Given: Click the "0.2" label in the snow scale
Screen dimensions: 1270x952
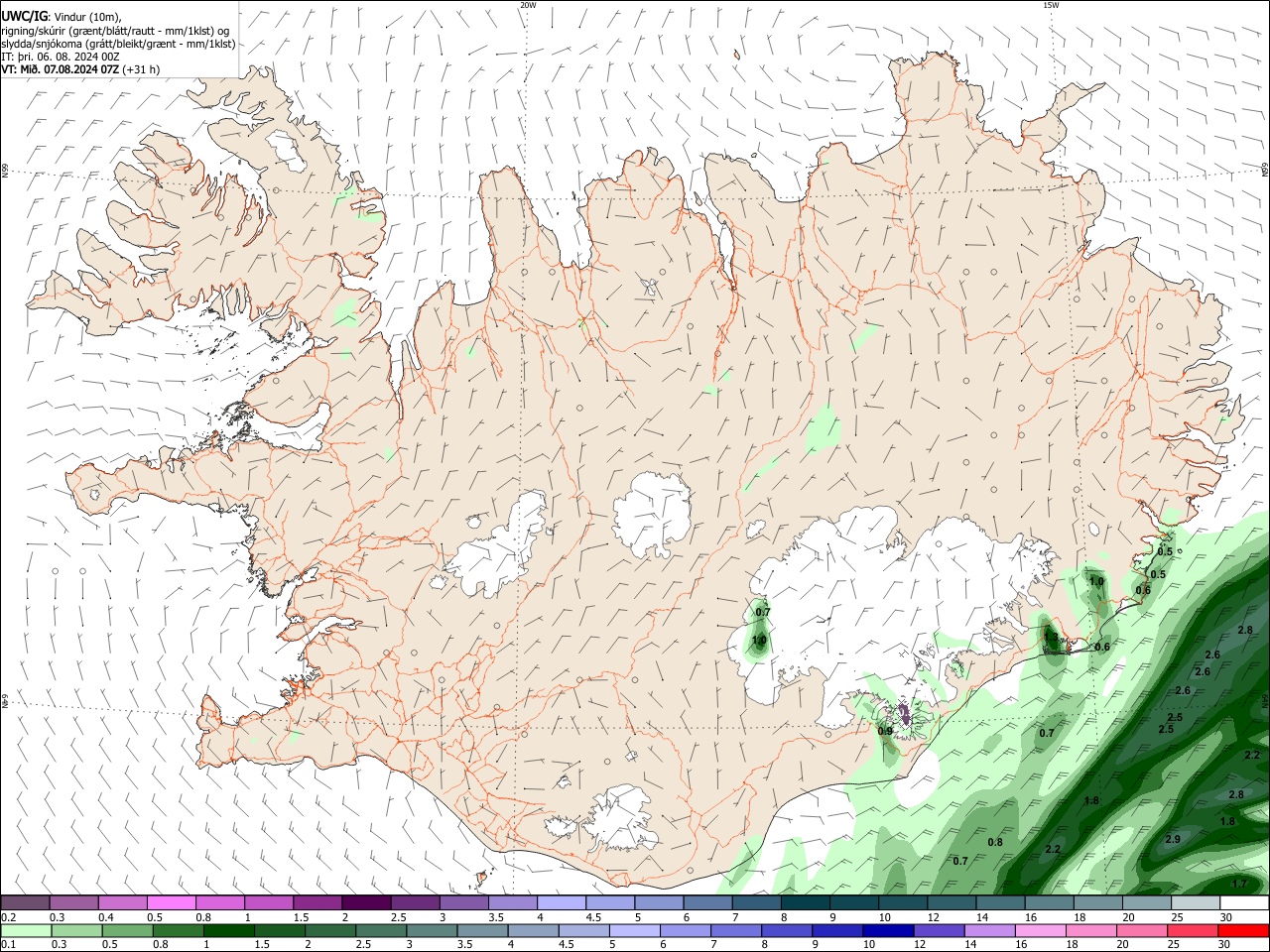Looking at the screenshot, I should 8,917.
